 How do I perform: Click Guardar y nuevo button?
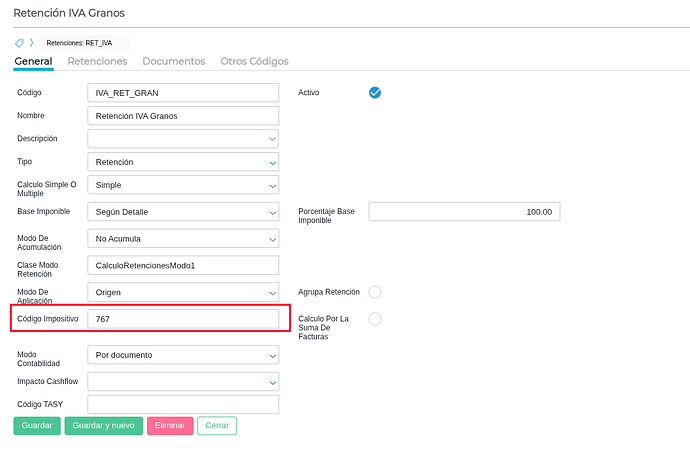coord(103,425)
